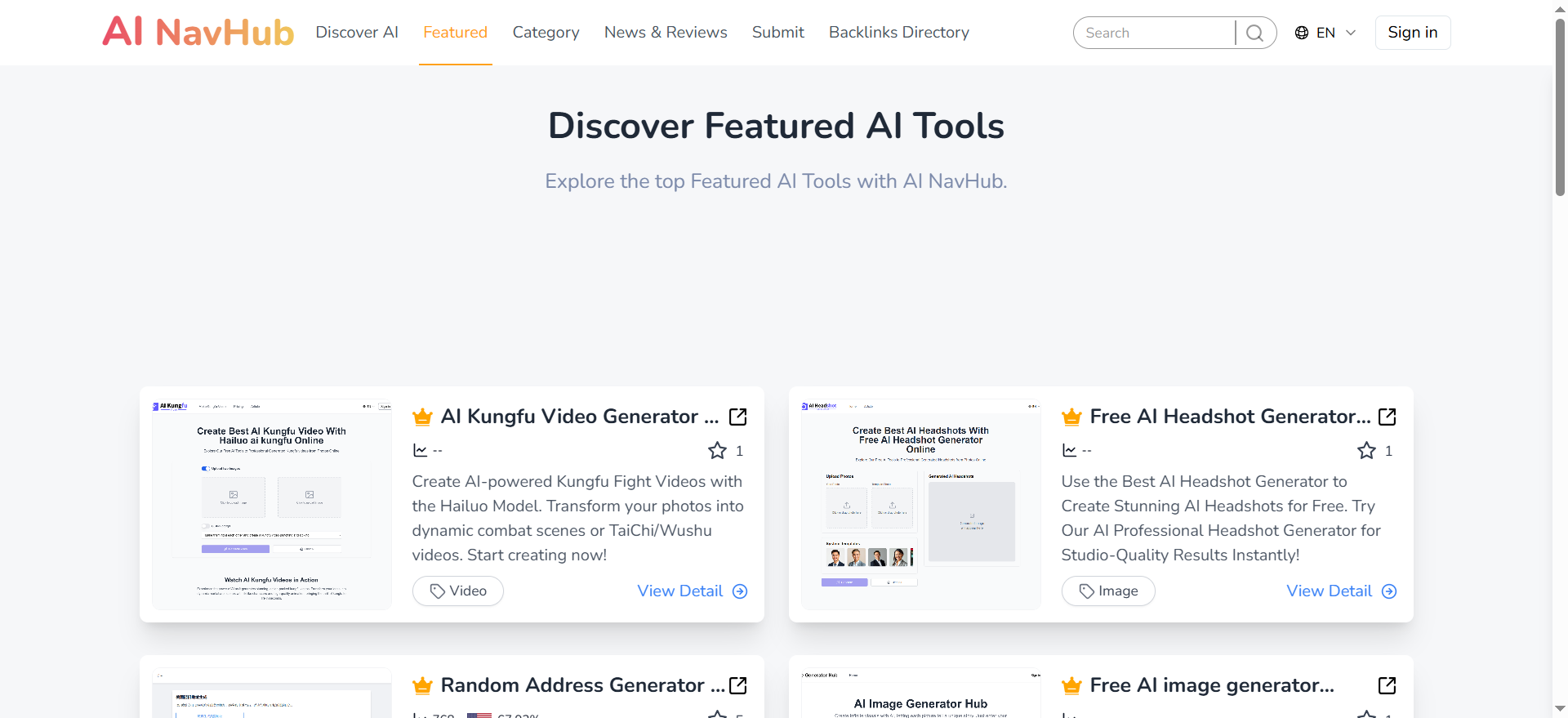Click crown icon beside Free AI Headshot Generator
This screenshot has width=1568, height=718.
click(1071, 417)
